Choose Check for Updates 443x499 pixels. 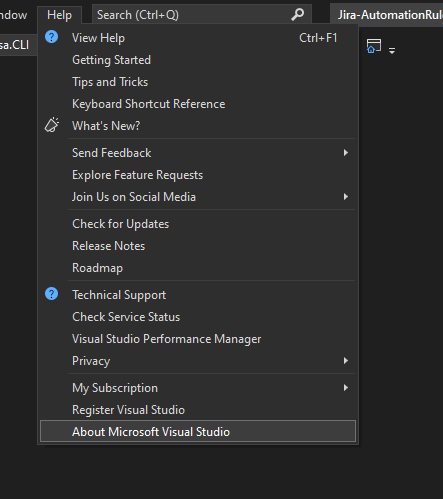198,224
